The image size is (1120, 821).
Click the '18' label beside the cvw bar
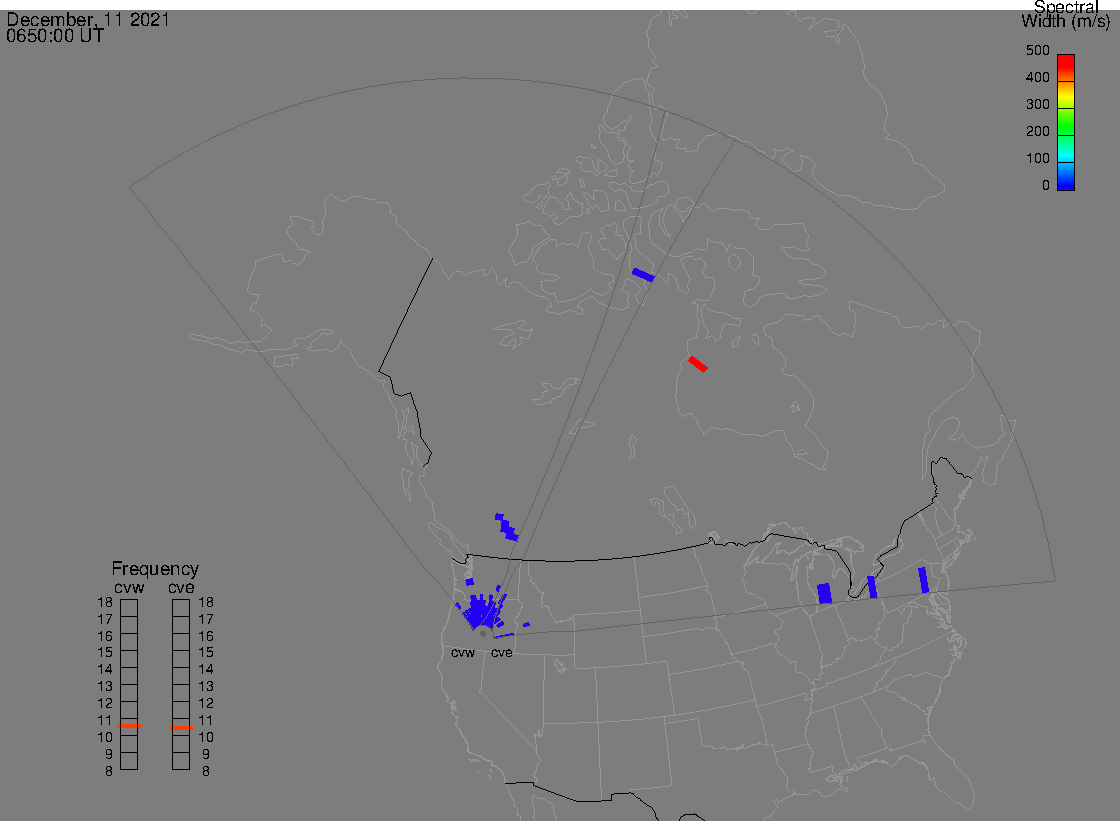click(x=105, y=602)
